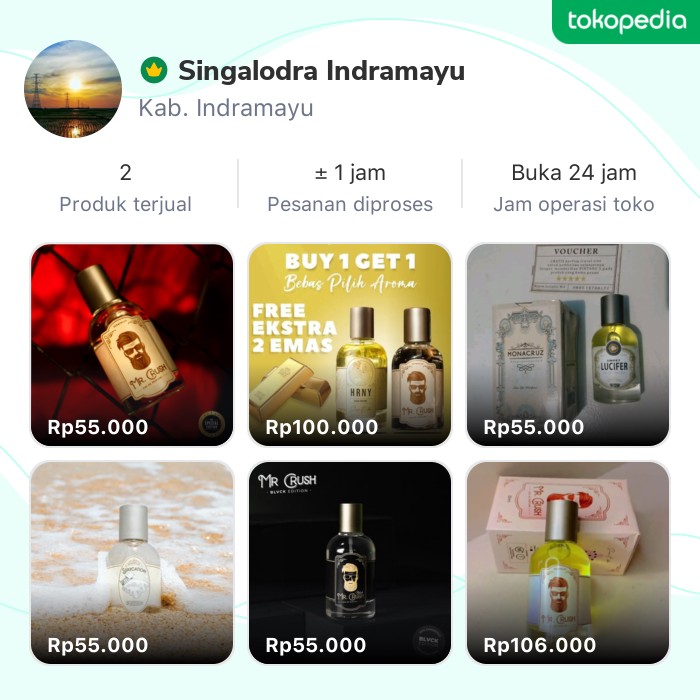Click the Tokopedia logo

click(626, 21)
